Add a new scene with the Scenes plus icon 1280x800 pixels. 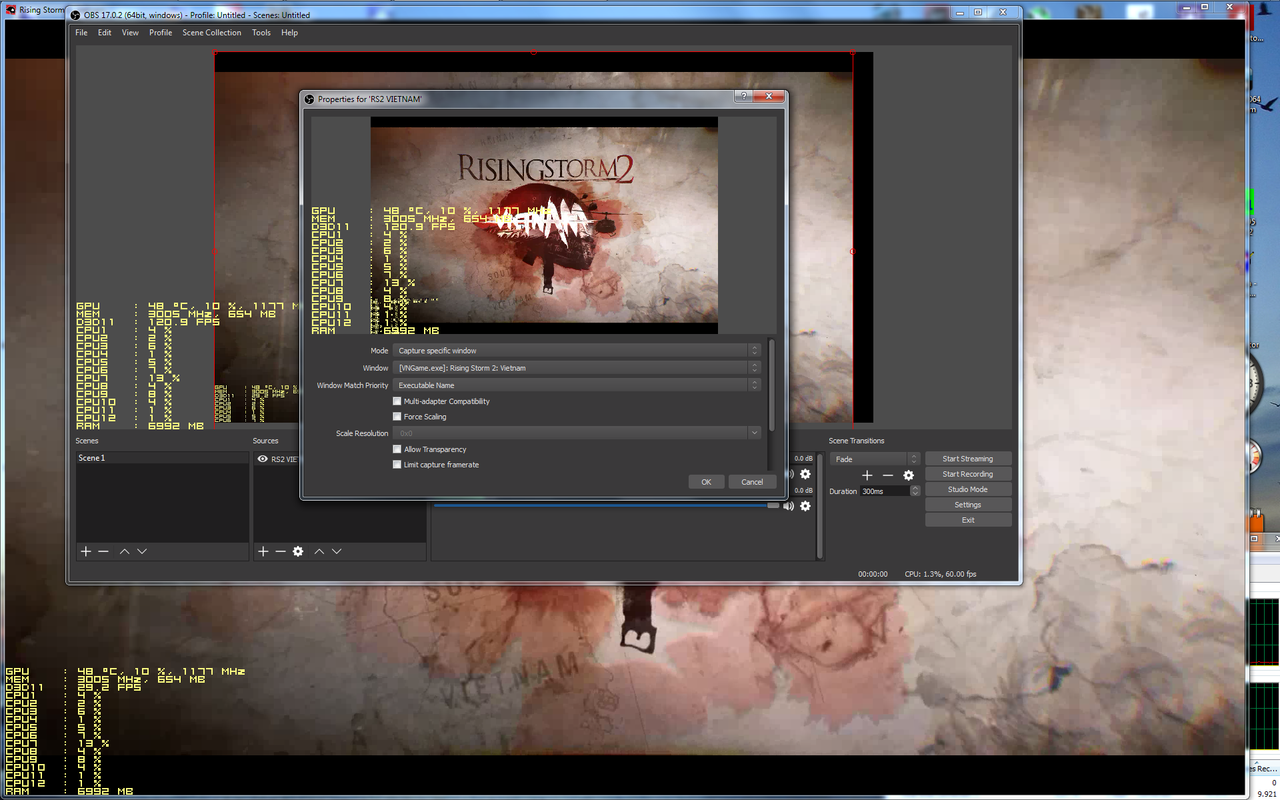coord(86,551)
